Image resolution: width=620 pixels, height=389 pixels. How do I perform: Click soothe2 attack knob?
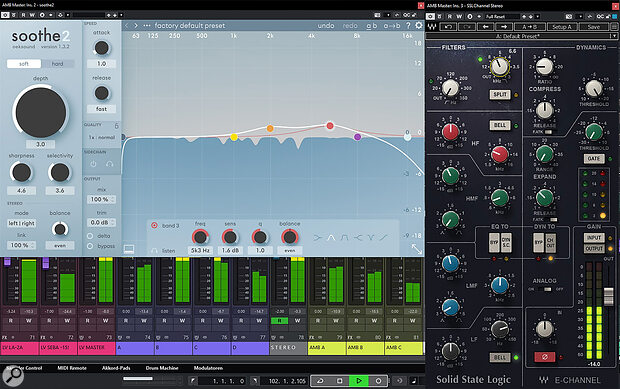click(x=102, y=48)
